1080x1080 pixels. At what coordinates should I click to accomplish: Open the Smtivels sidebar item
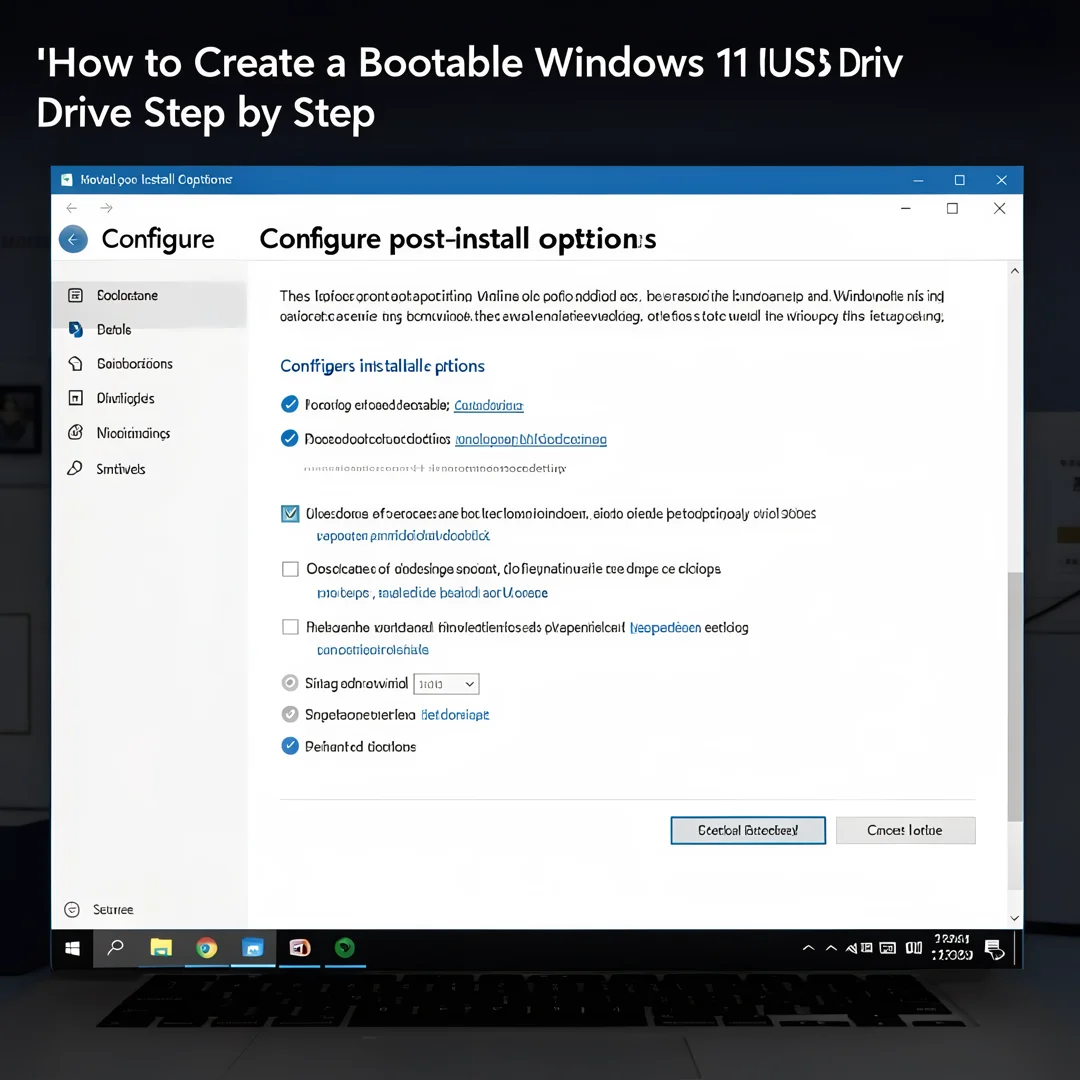(x=149, y=468)
